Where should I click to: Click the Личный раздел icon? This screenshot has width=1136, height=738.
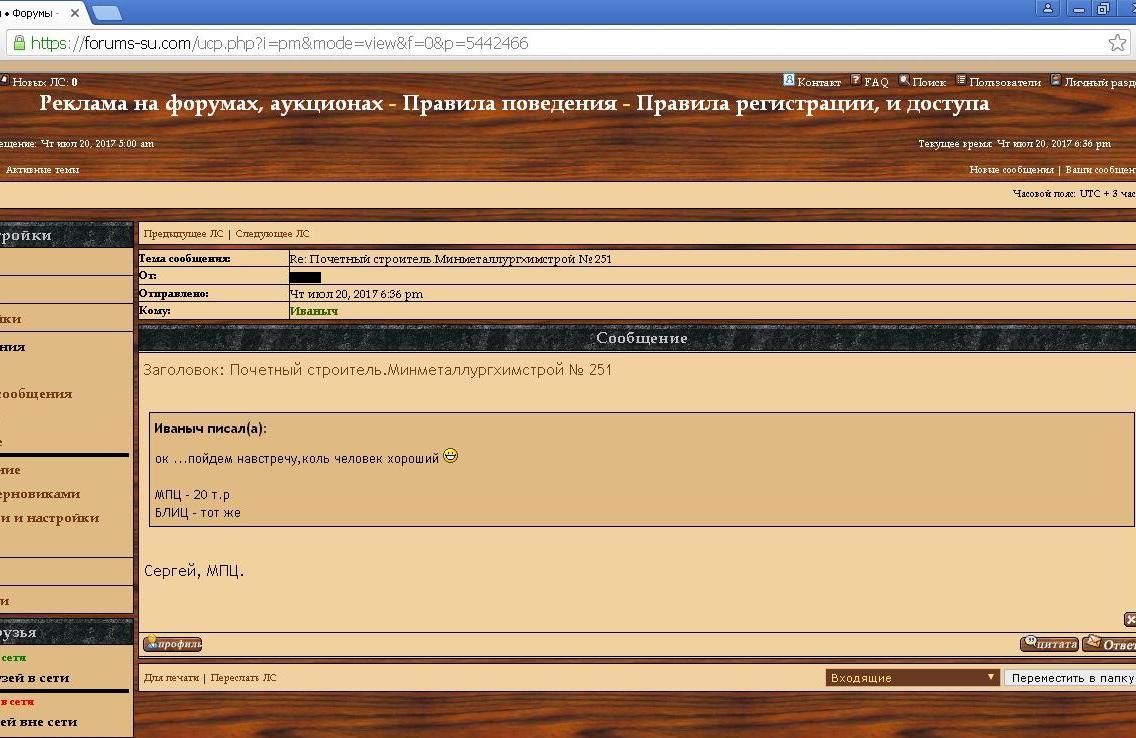[1055, 80]
